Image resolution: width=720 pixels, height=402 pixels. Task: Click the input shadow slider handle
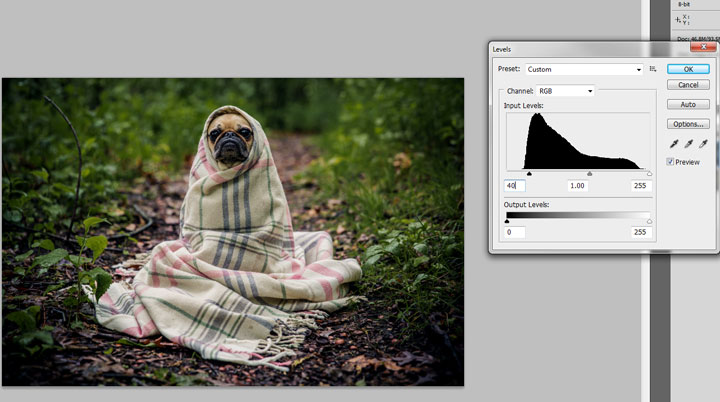[x=529, y=174]
